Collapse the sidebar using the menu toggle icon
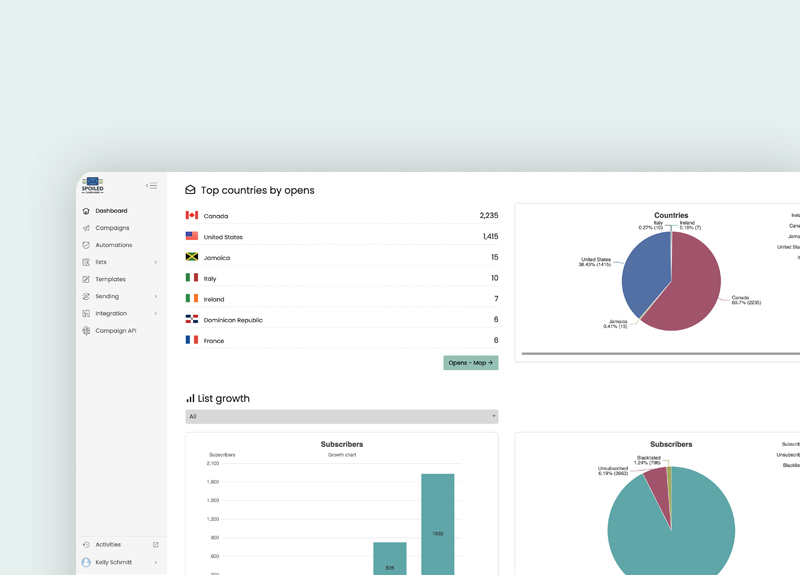The image size is (800, 575). coord(151,186)
